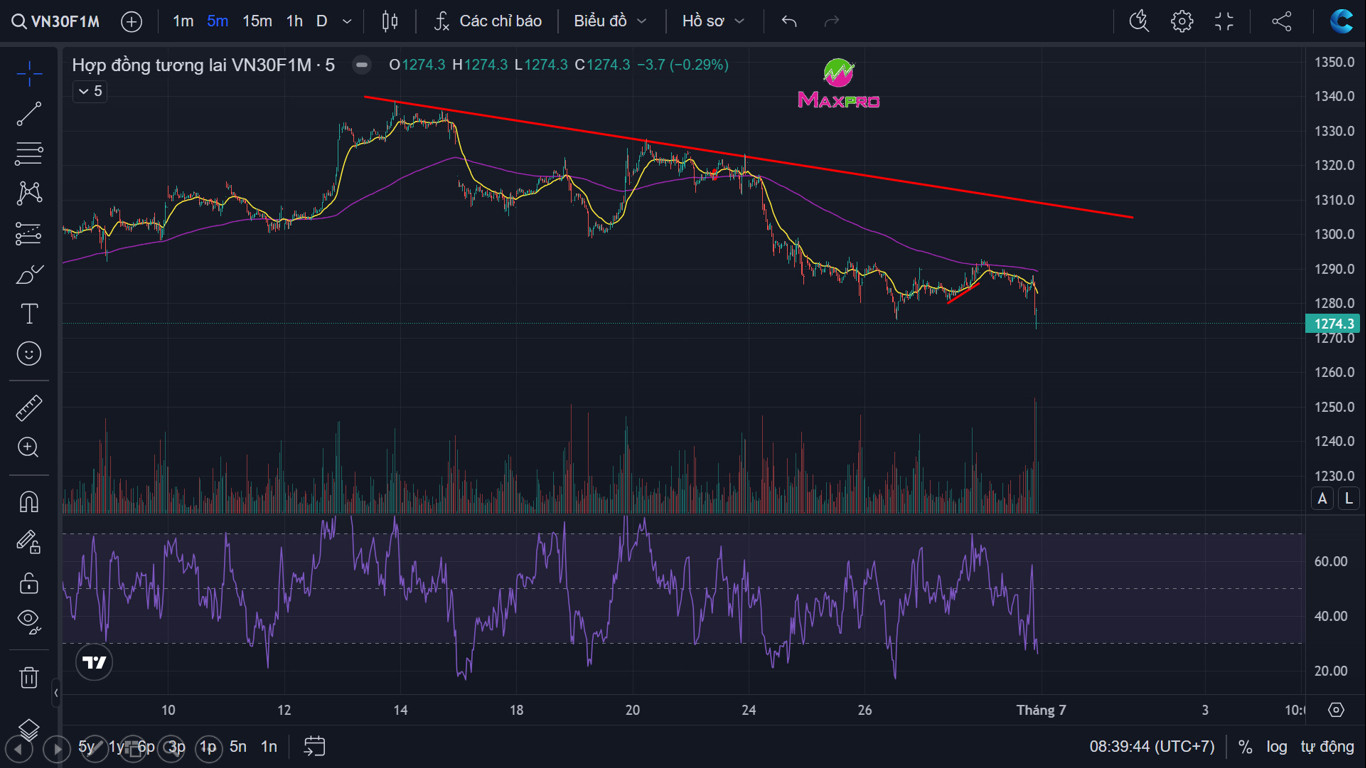Screen dimensions: 1366x768
Task: Click the scroll left arrow button
Action: [19, 747]
